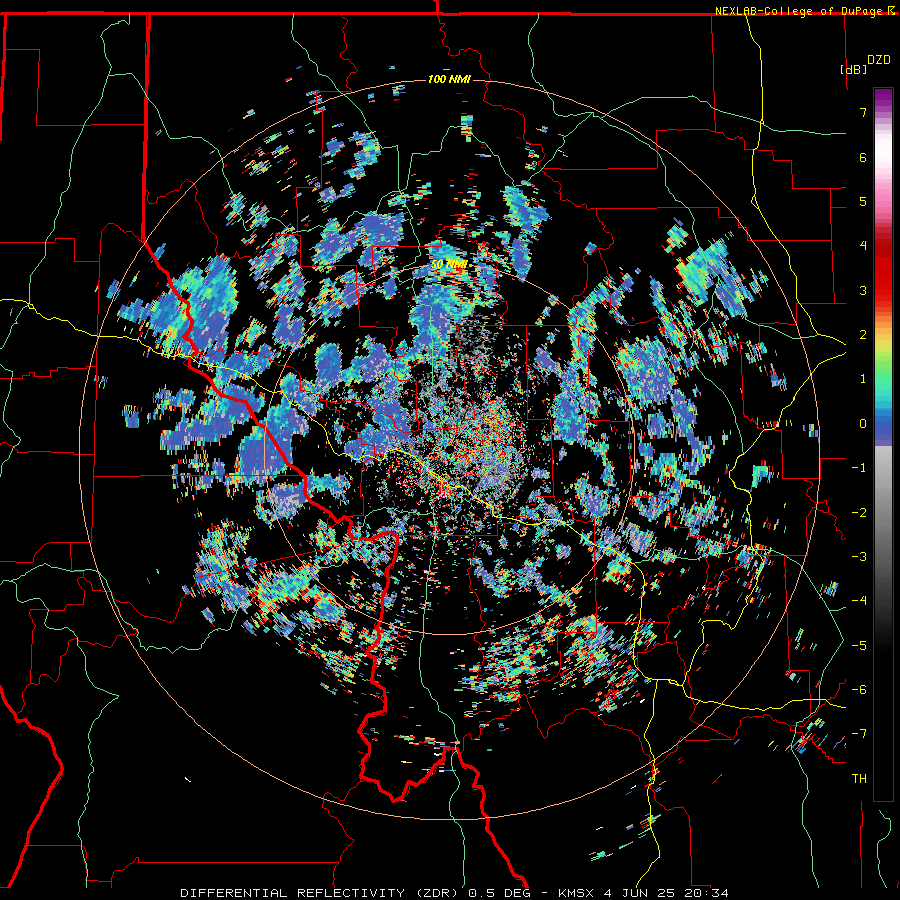
Task: Click legend value 6
Action: click(863, 157)
